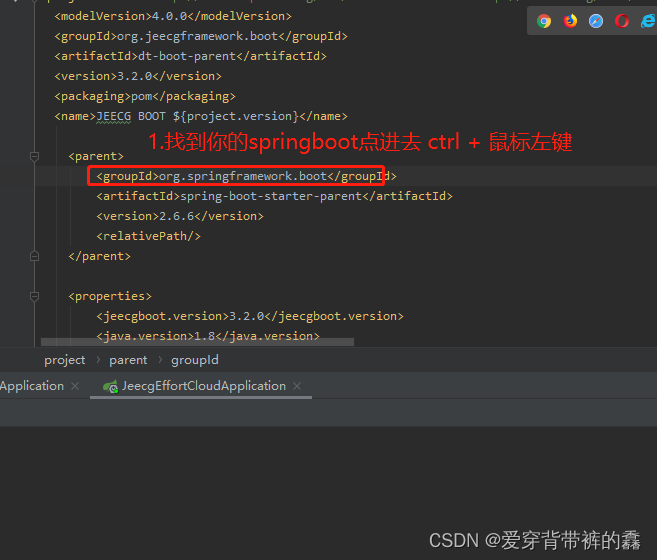The width and height of the screenshot is (657, 560).
Task: Click the closing parent tag
Action: point(100,256)
